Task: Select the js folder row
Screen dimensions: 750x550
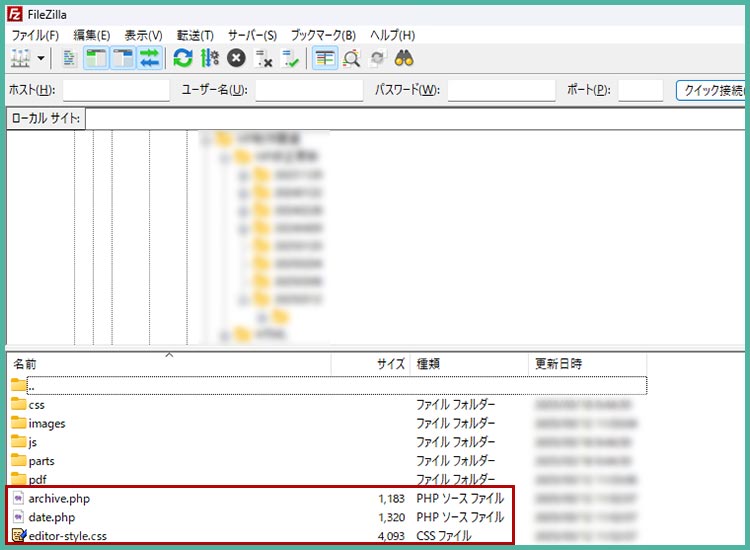Action: tap(328, 442)
